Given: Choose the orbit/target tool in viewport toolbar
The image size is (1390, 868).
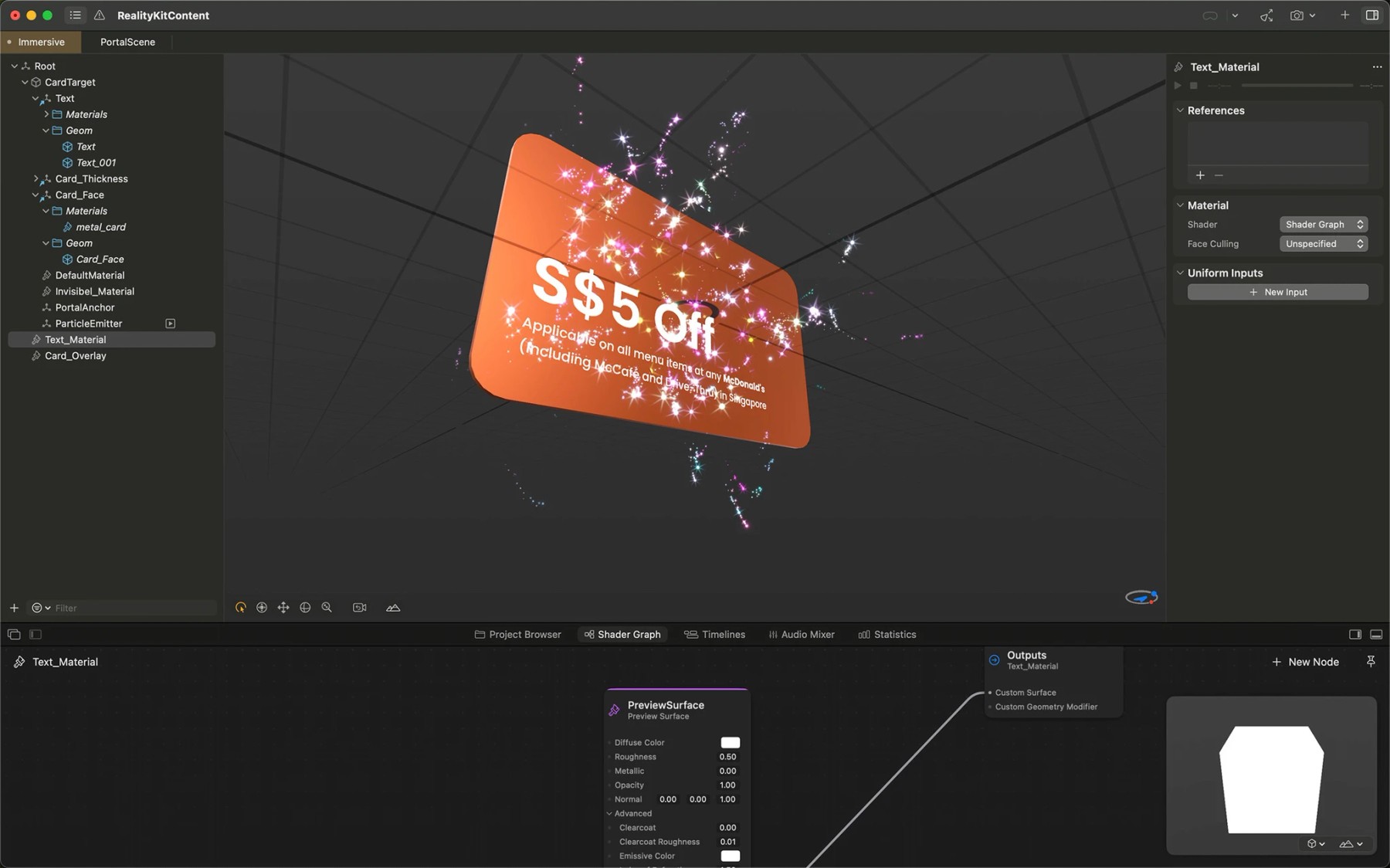Looking at the screenshot, I should click(262, 608).
